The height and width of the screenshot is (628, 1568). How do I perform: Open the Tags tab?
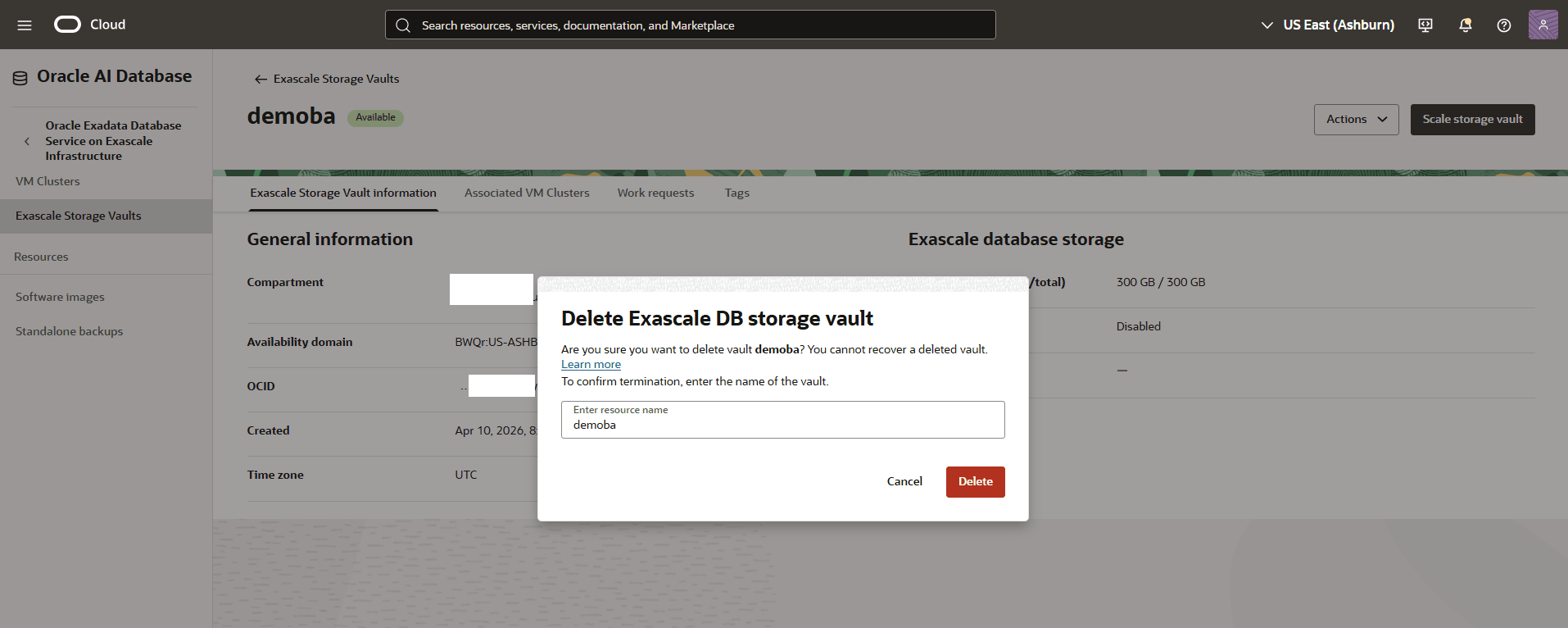pyautogui.click(x=736, y=193)
